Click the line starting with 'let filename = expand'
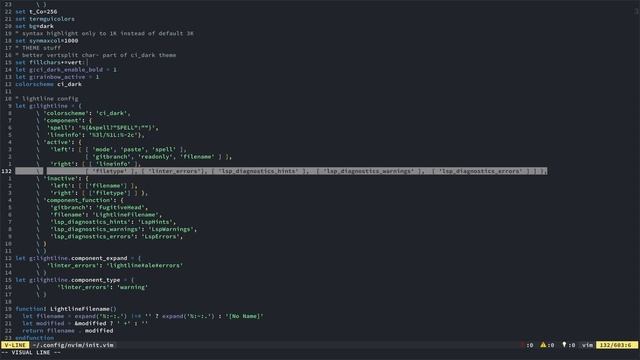The image size is (640, 360). 143,316
